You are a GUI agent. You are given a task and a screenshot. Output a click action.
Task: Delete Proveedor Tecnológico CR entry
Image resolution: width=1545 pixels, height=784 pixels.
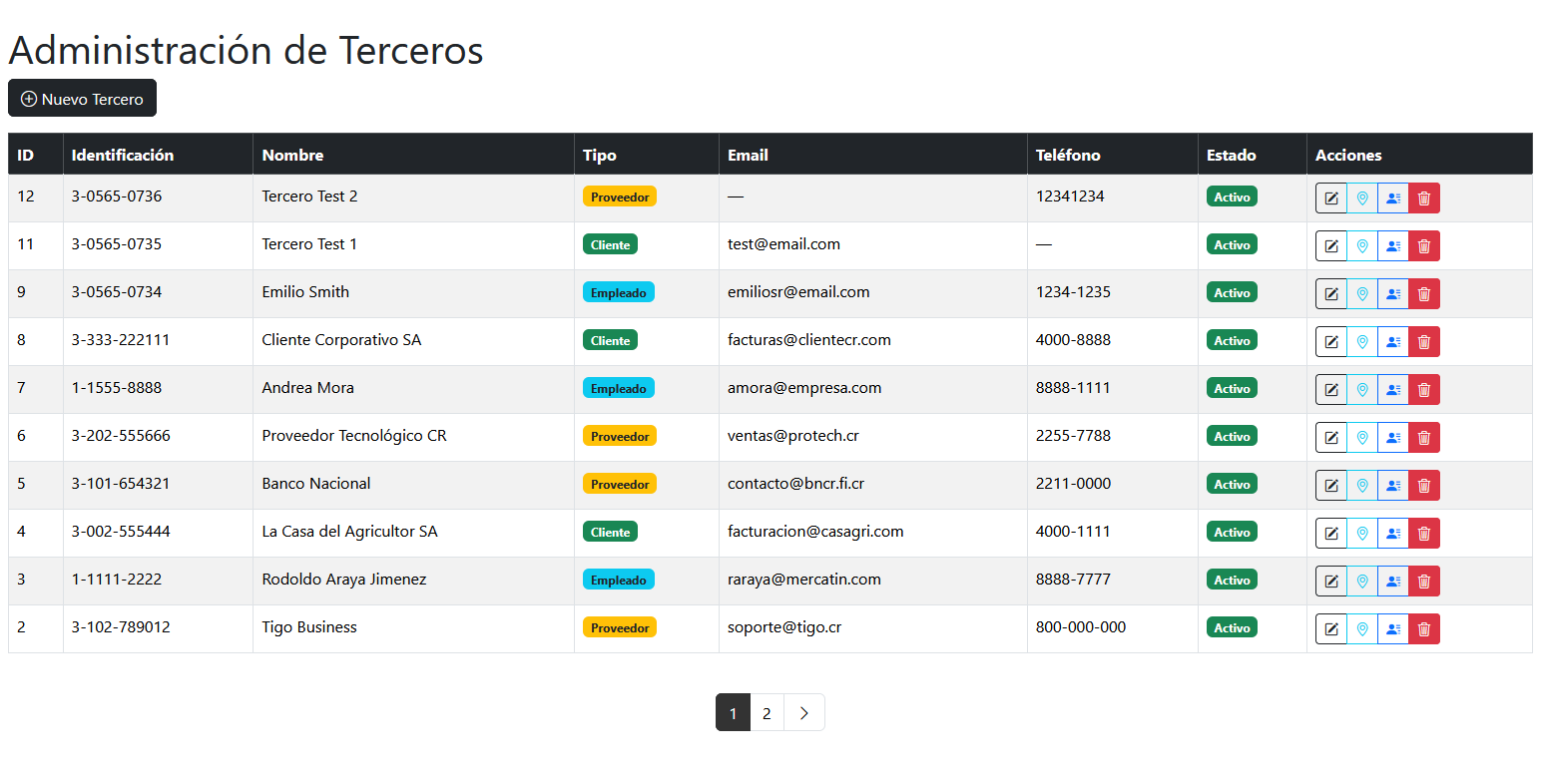click(x=1424, y=438)
